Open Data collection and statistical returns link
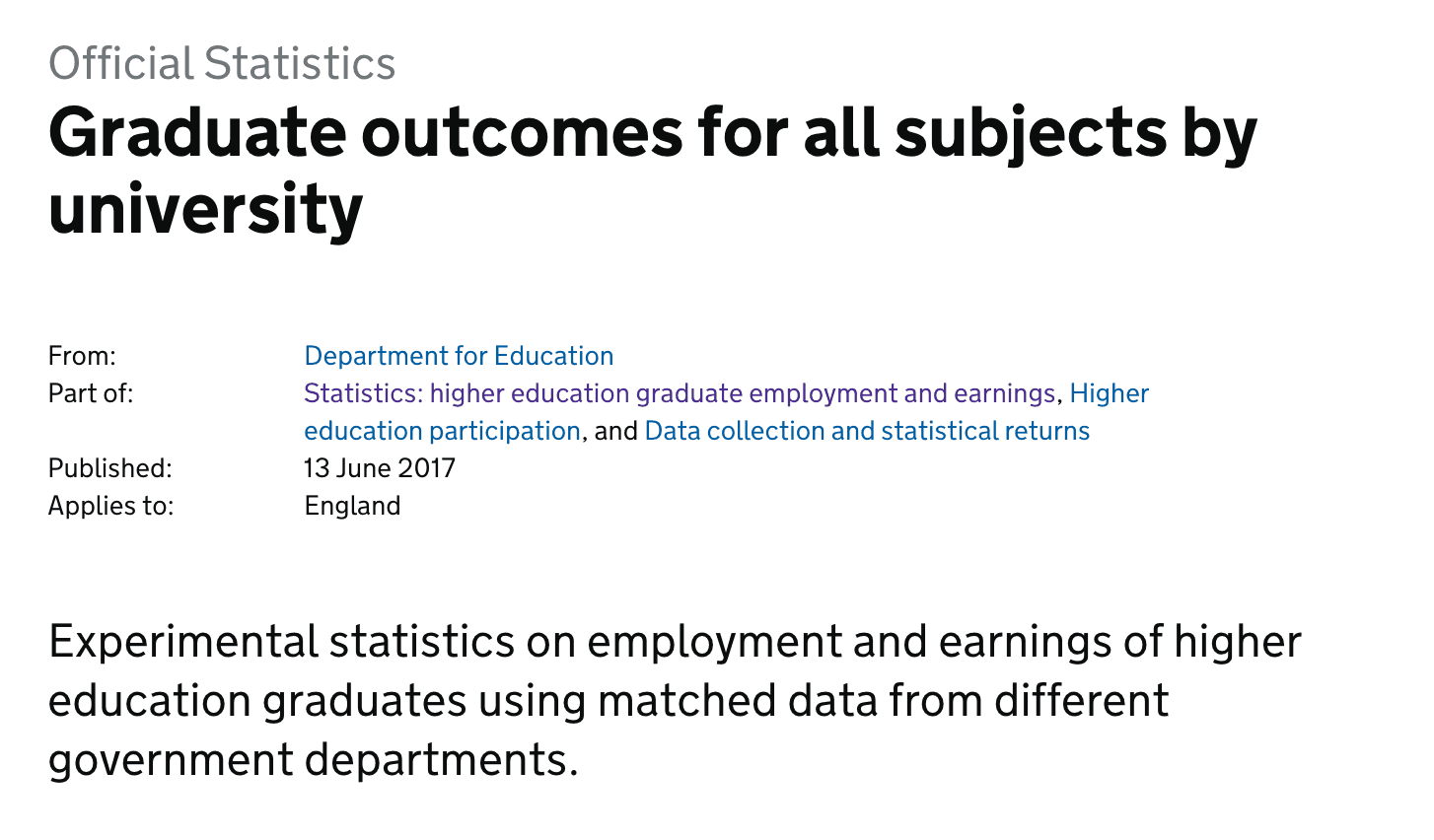The height and width of the screenshot is (840, 1434). (867, 431)
